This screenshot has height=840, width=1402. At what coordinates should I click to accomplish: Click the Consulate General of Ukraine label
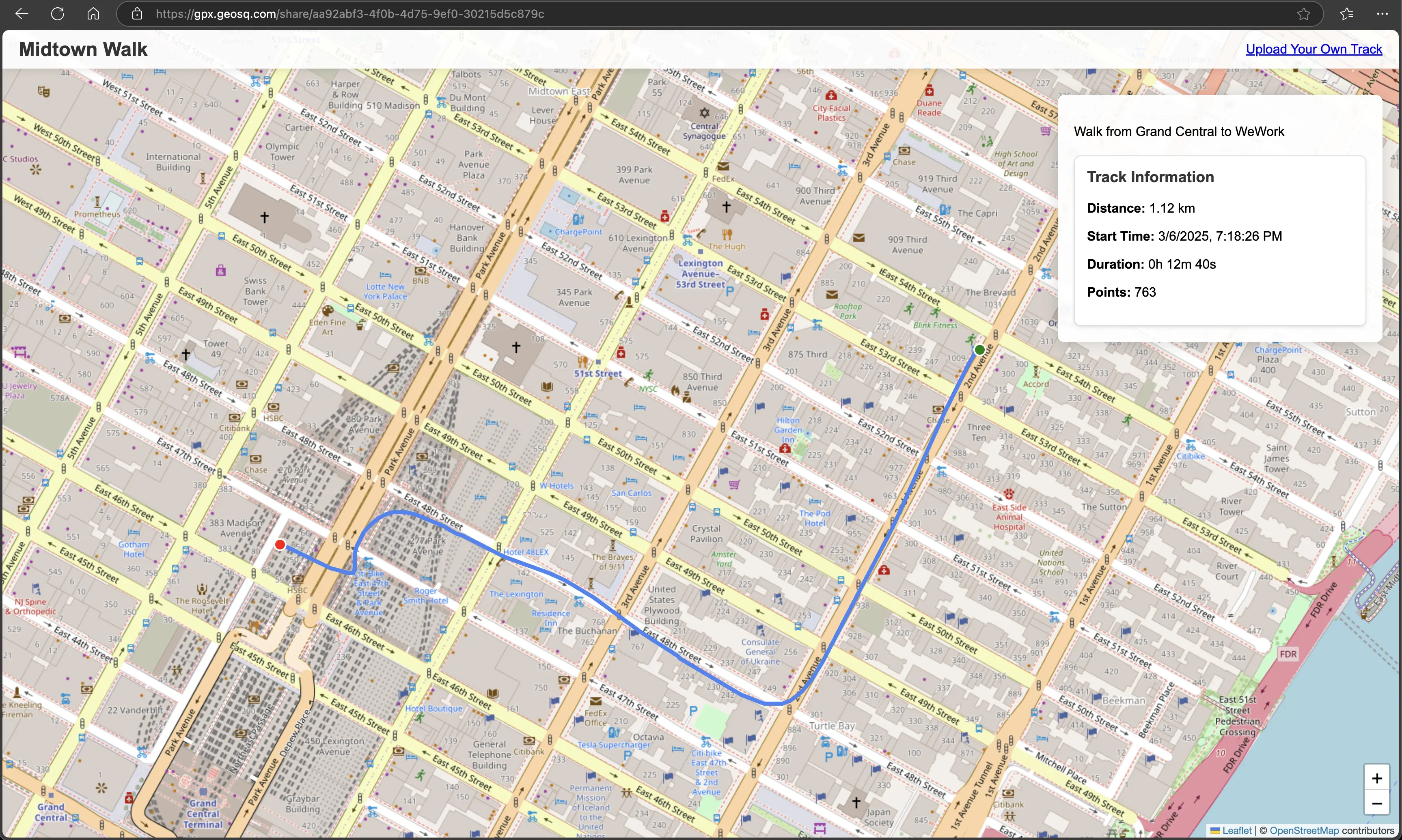pos(760,652)
